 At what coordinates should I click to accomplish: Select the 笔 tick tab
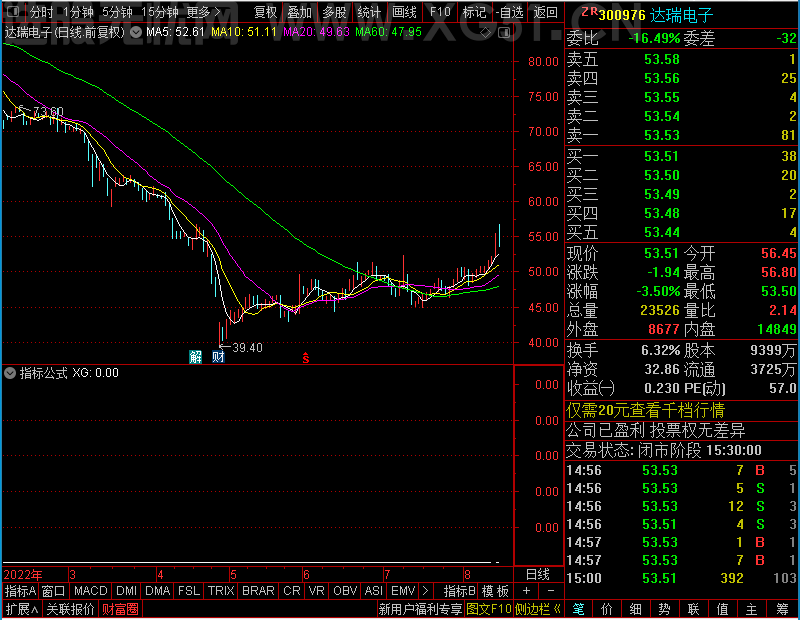click(x=578, y=609)
